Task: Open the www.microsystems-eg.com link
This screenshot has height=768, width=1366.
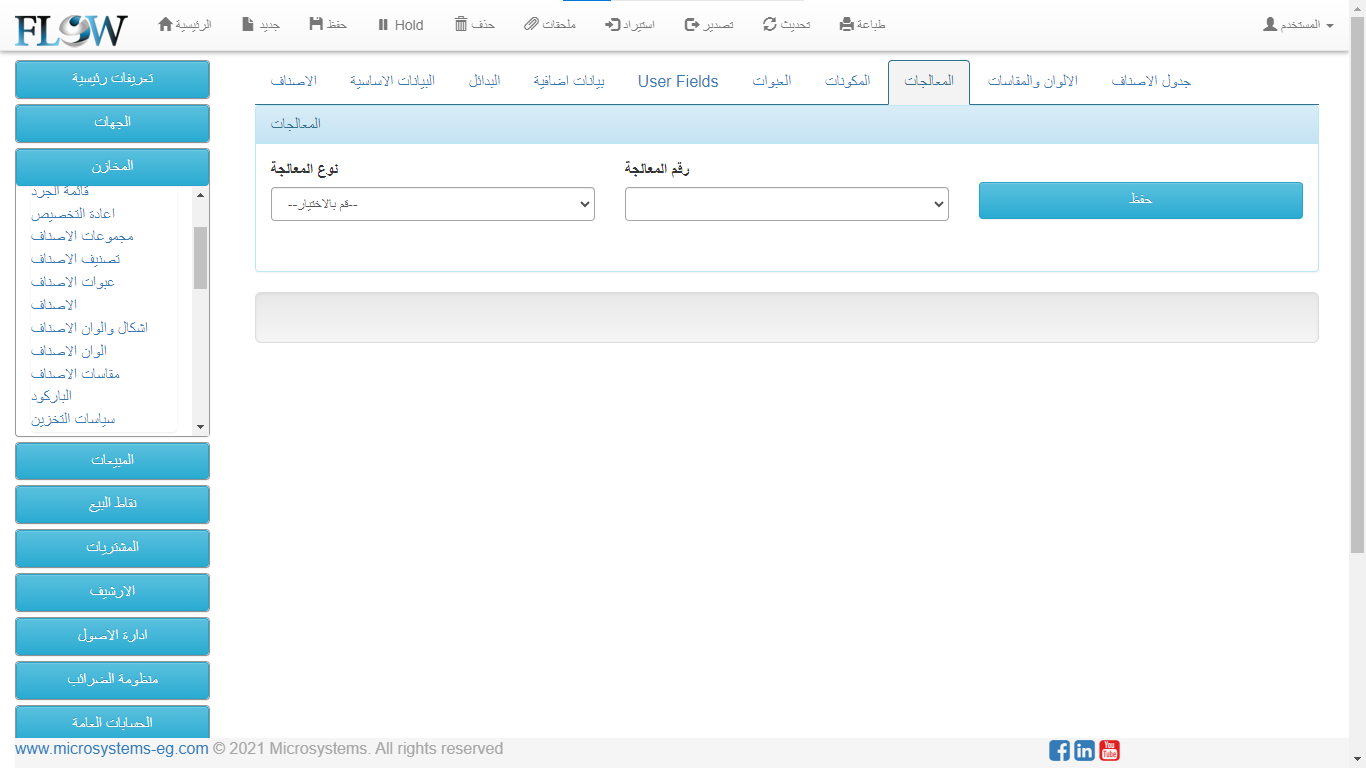Action: 112,749
